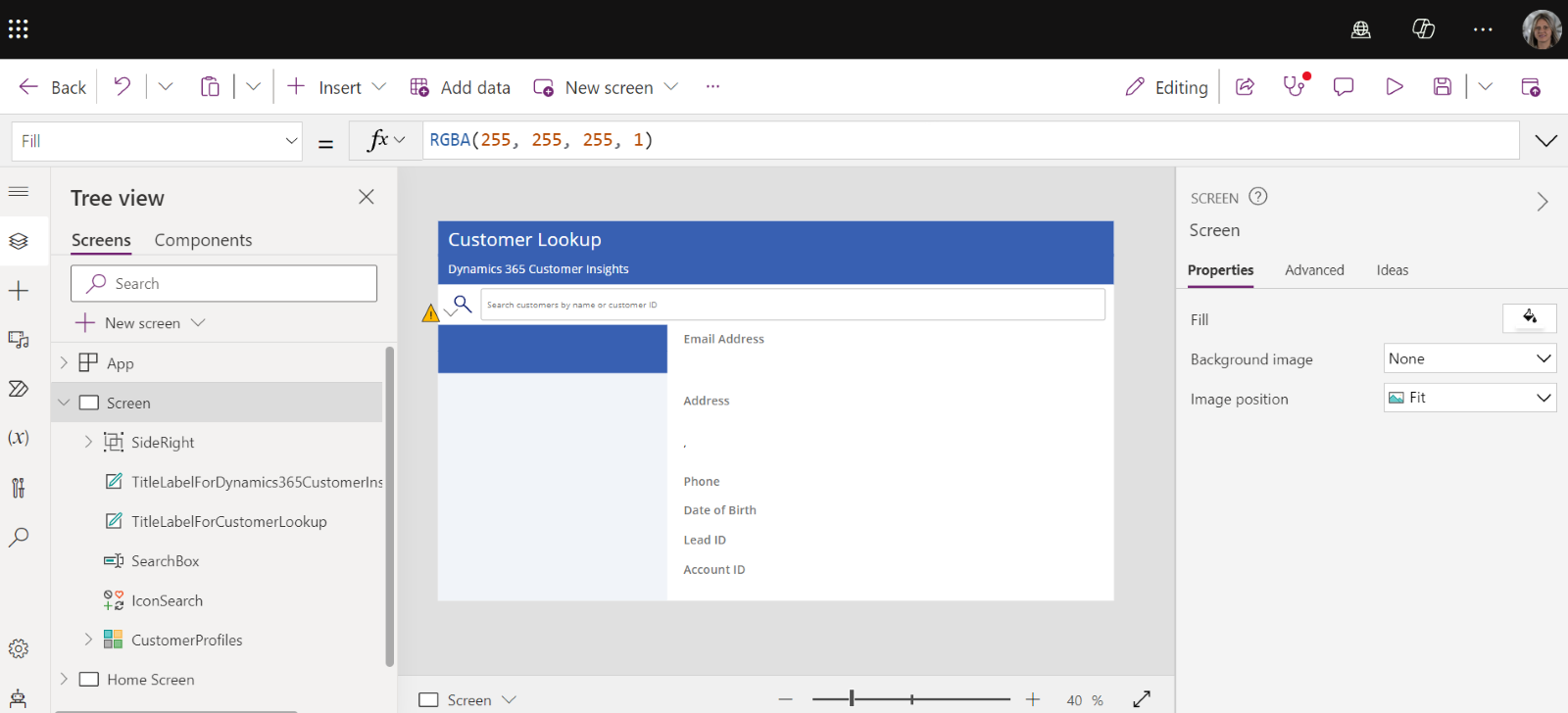Image resolution: width=1568 pixels, height=713 pixels.
Task: Open the user profile picture
Action: pos(1542,29)
